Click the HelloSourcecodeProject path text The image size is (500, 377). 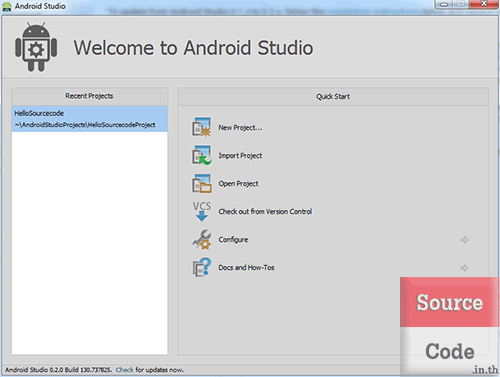pos(85,125)
